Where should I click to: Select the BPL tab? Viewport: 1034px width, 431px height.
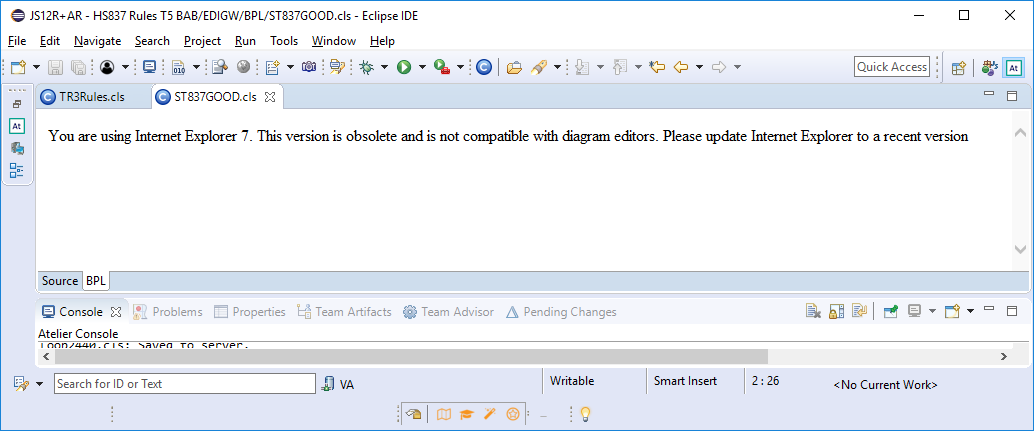coord(96,281)
